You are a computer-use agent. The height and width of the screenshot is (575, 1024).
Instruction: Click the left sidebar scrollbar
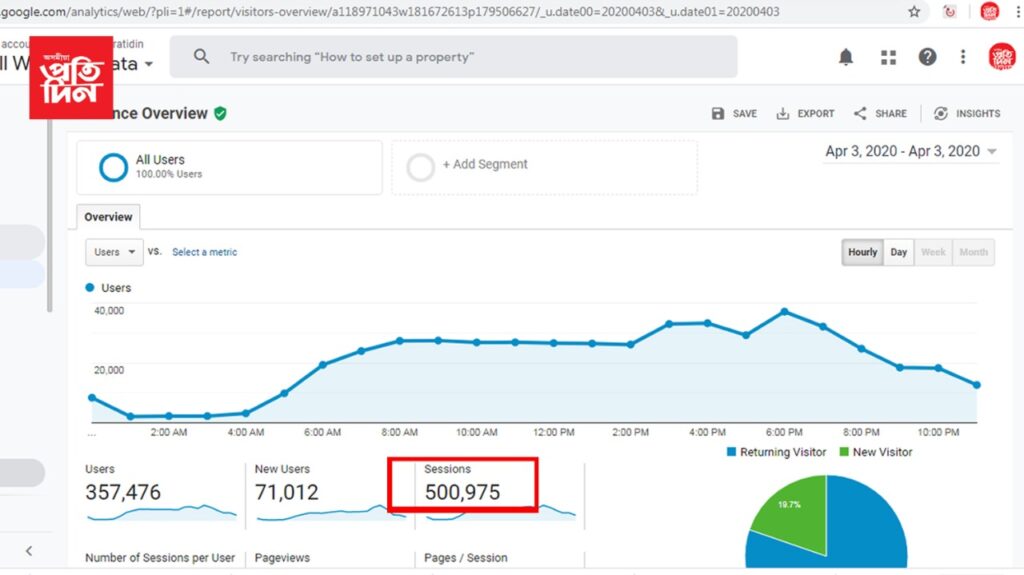(50, 216)
